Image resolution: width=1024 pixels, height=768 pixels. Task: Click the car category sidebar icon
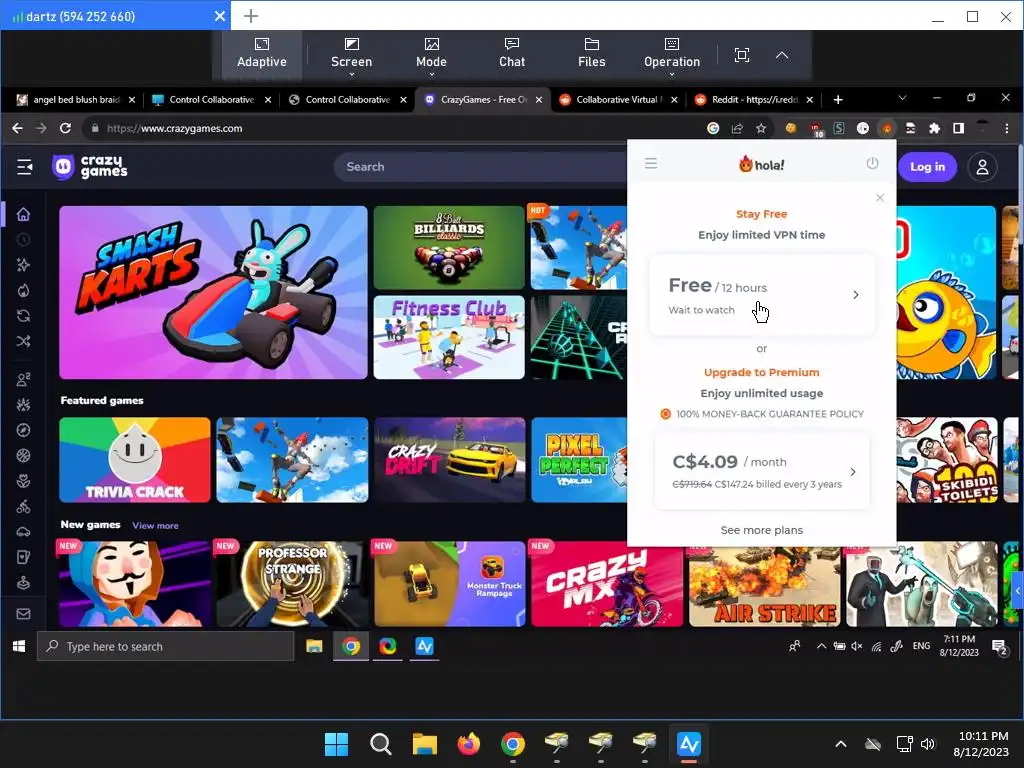point(24,532)
